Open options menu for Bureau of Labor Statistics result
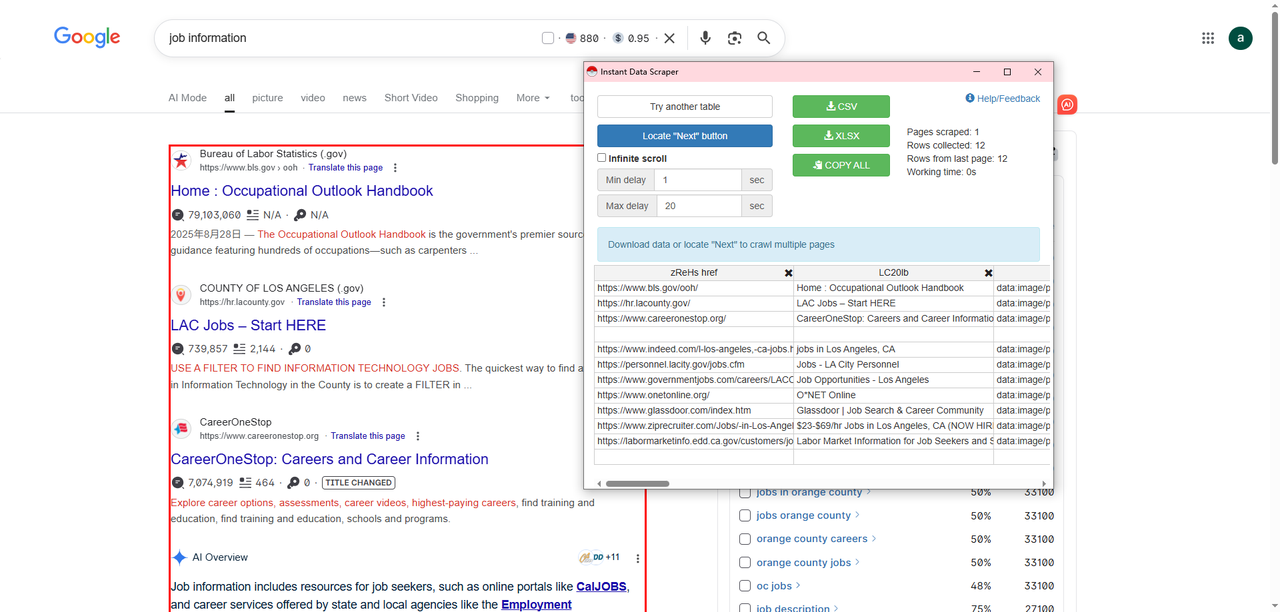This screenshot has height=612, width=1280. point(395,168)
